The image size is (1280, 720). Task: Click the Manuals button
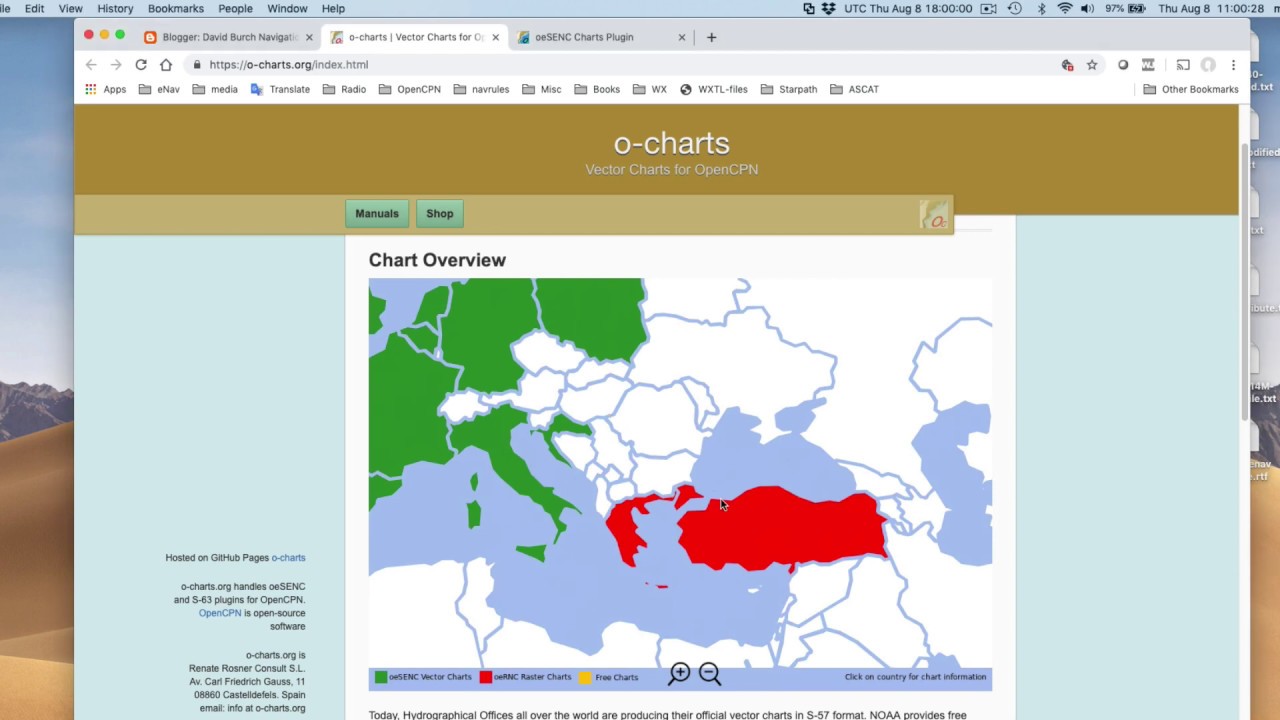(x=377, y=214)
